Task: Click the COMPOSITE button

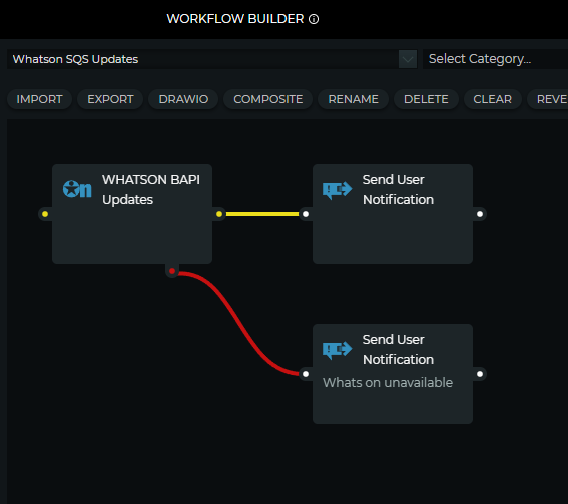Action: click(x=268, y=99)
